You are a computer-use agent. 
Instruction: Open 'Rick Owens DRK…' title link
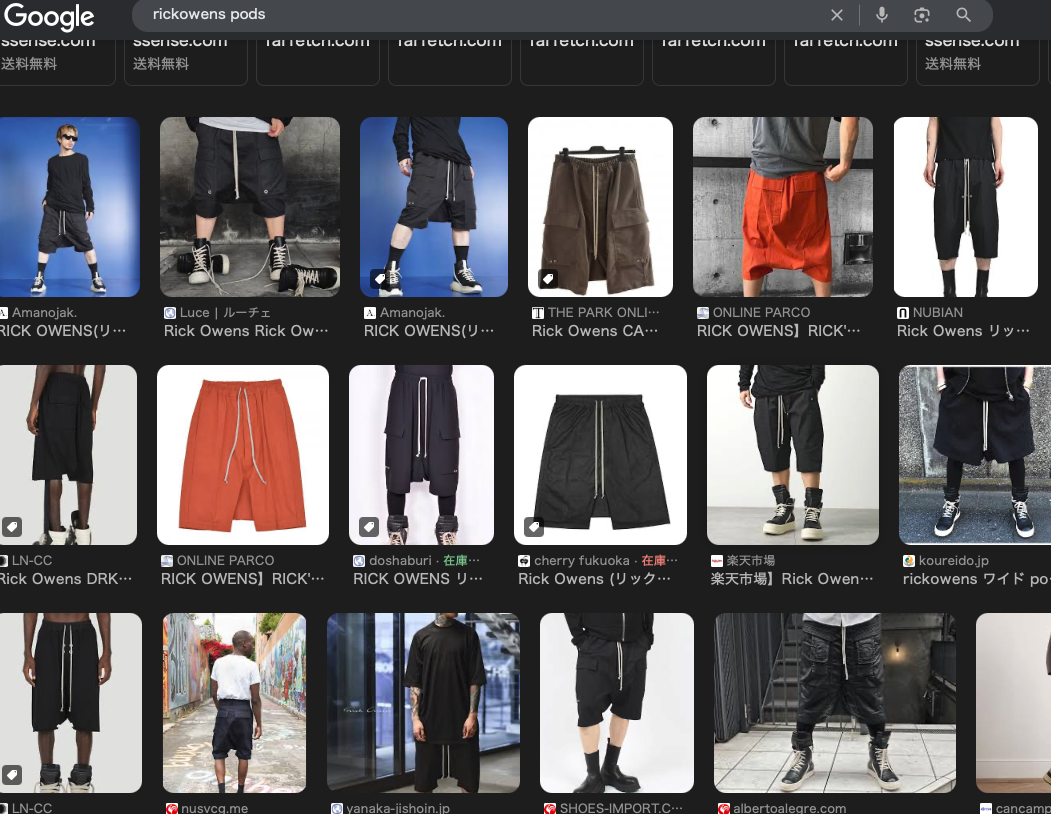click(66, 579)
